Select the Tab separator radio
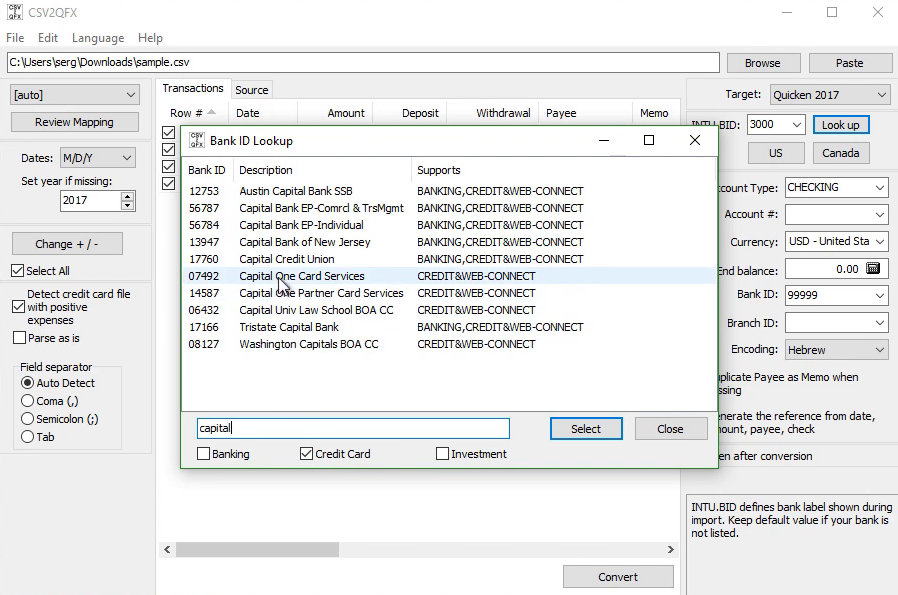The image size is (898, 595). [x=27, y=437]
